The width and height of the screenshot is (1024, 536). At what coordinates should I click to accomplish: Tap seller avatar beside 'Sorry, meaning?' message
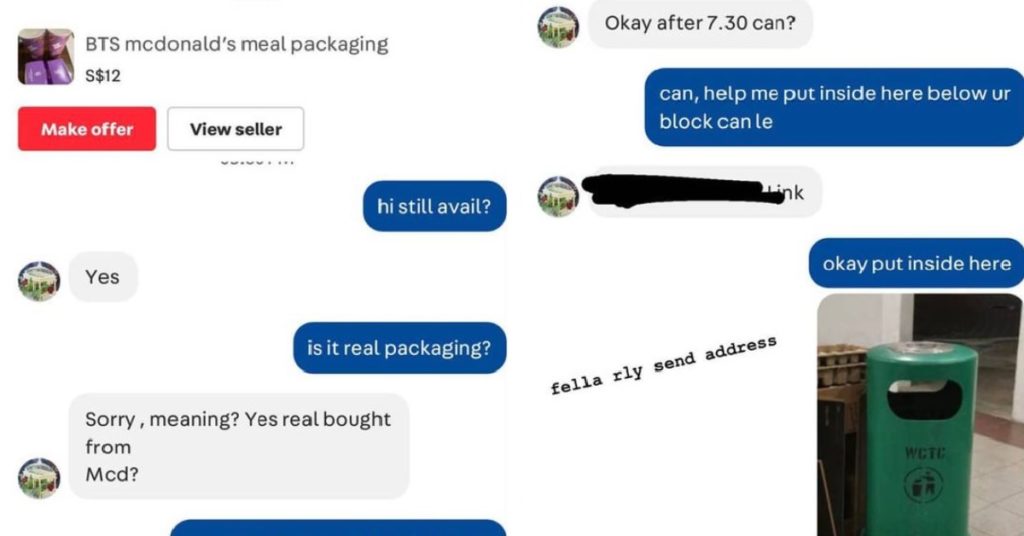click(x=39, y=478)
